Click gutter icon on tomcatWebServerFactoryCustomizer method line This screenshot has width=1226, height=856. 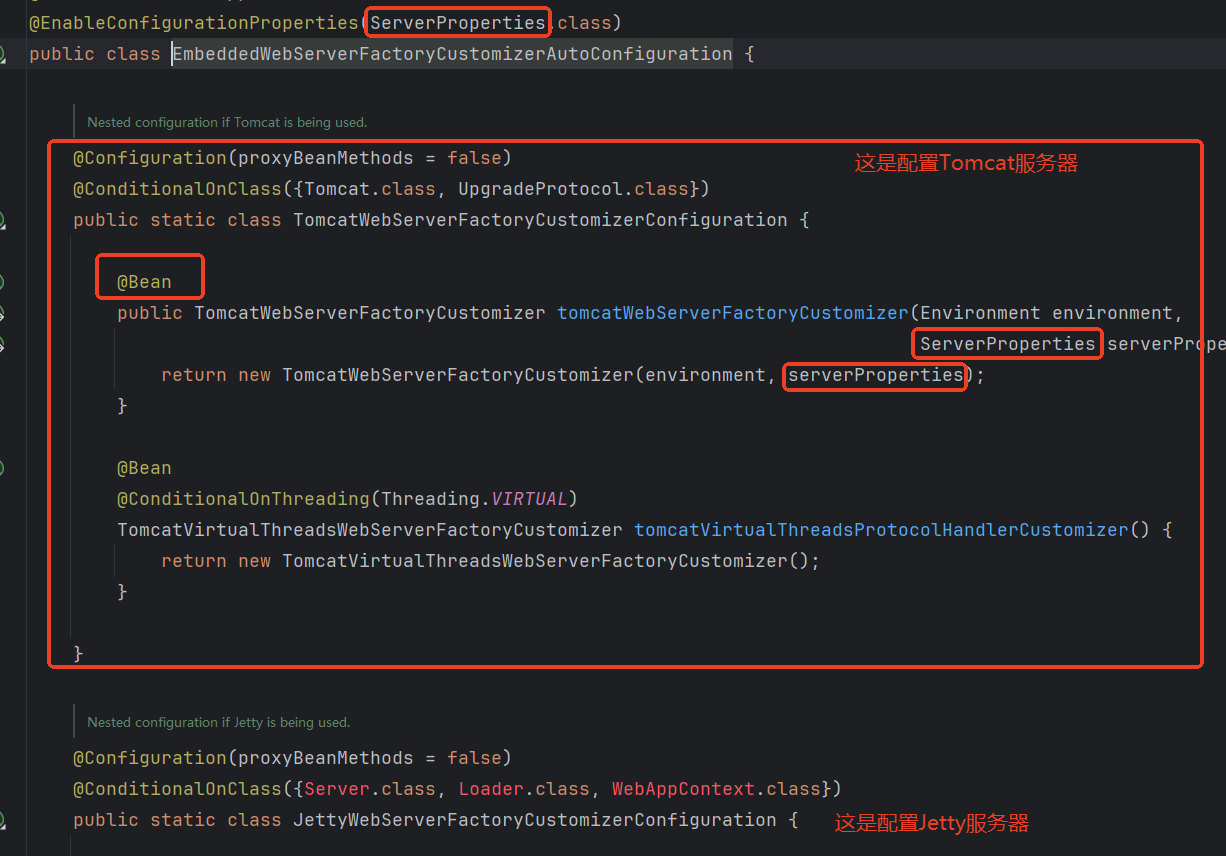tap(3, 313)
